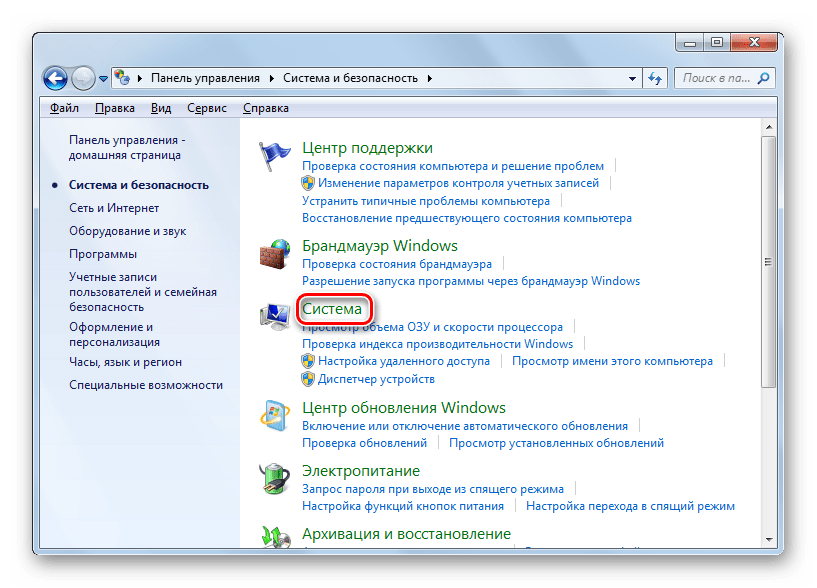Click shield icon beside Изменение параметров контроля

308,183
